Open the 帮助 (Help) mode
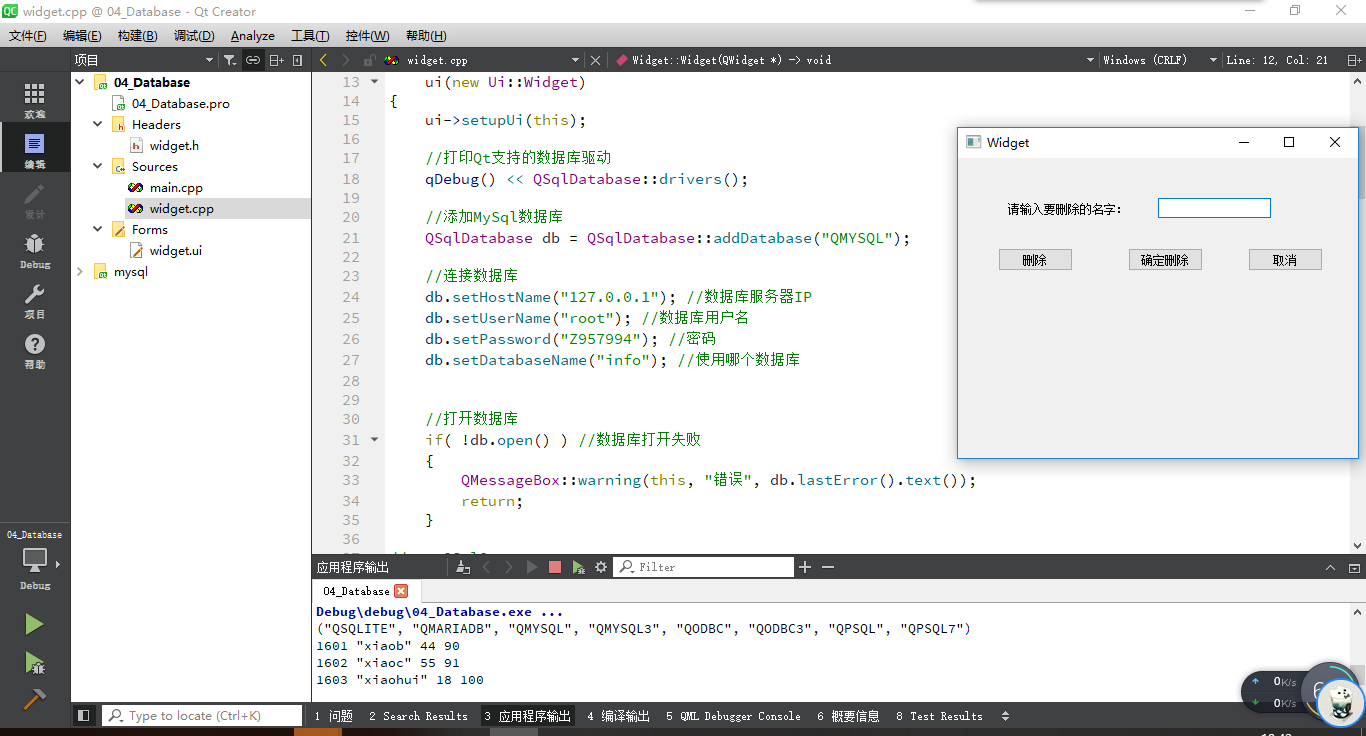1366x736 pixels. [35, 350]
